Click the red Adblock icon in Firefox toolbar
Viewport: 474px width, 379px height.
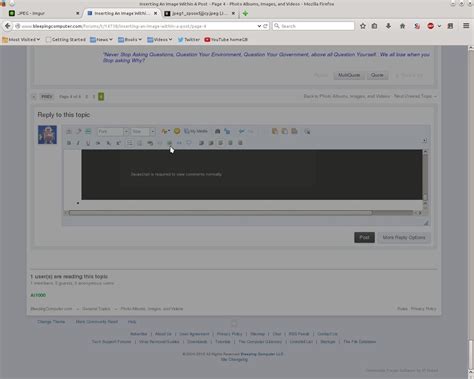[x=430, y=26]
